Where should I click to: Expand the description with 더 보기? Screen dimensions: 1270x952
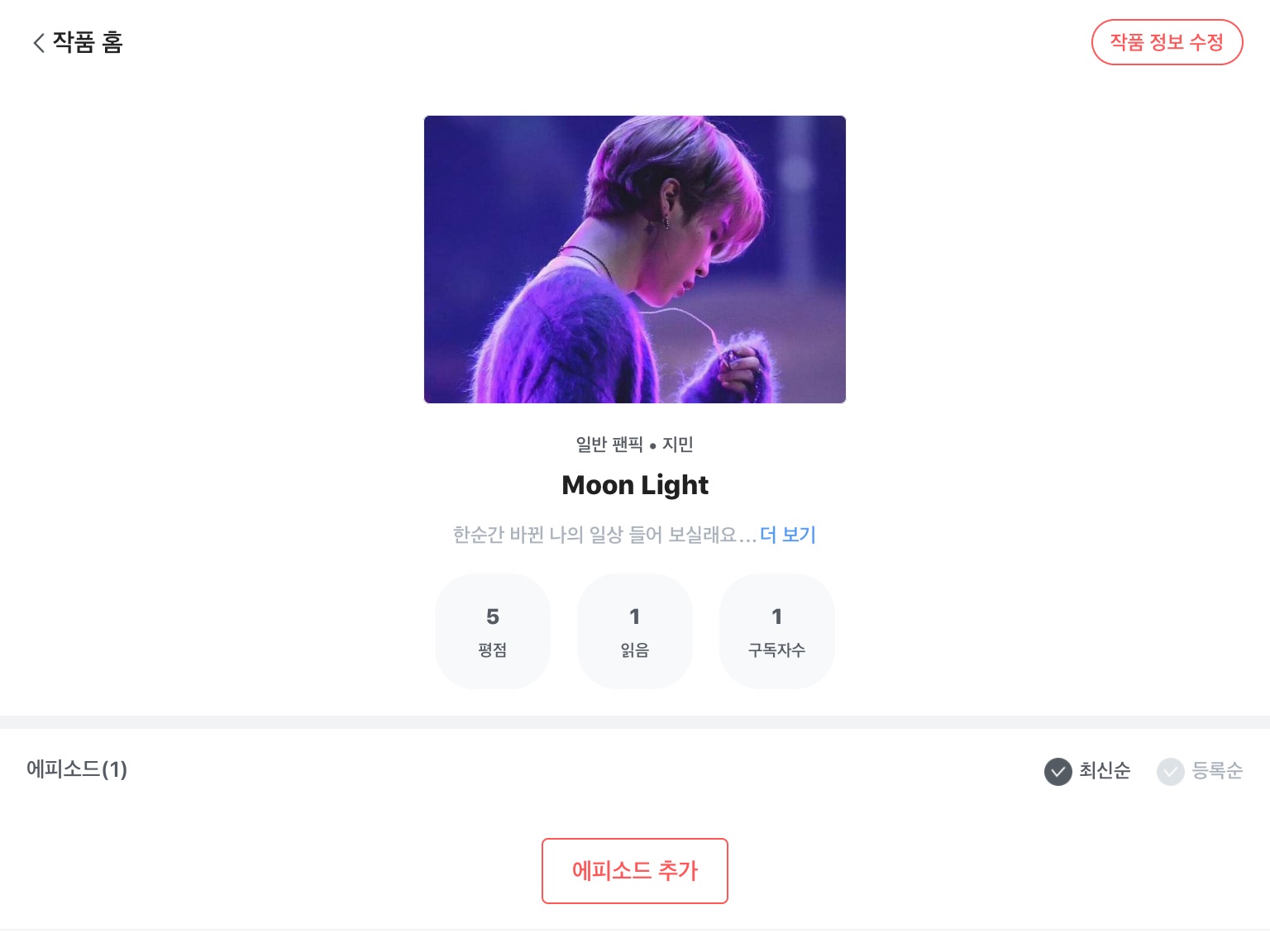point(788,535)
